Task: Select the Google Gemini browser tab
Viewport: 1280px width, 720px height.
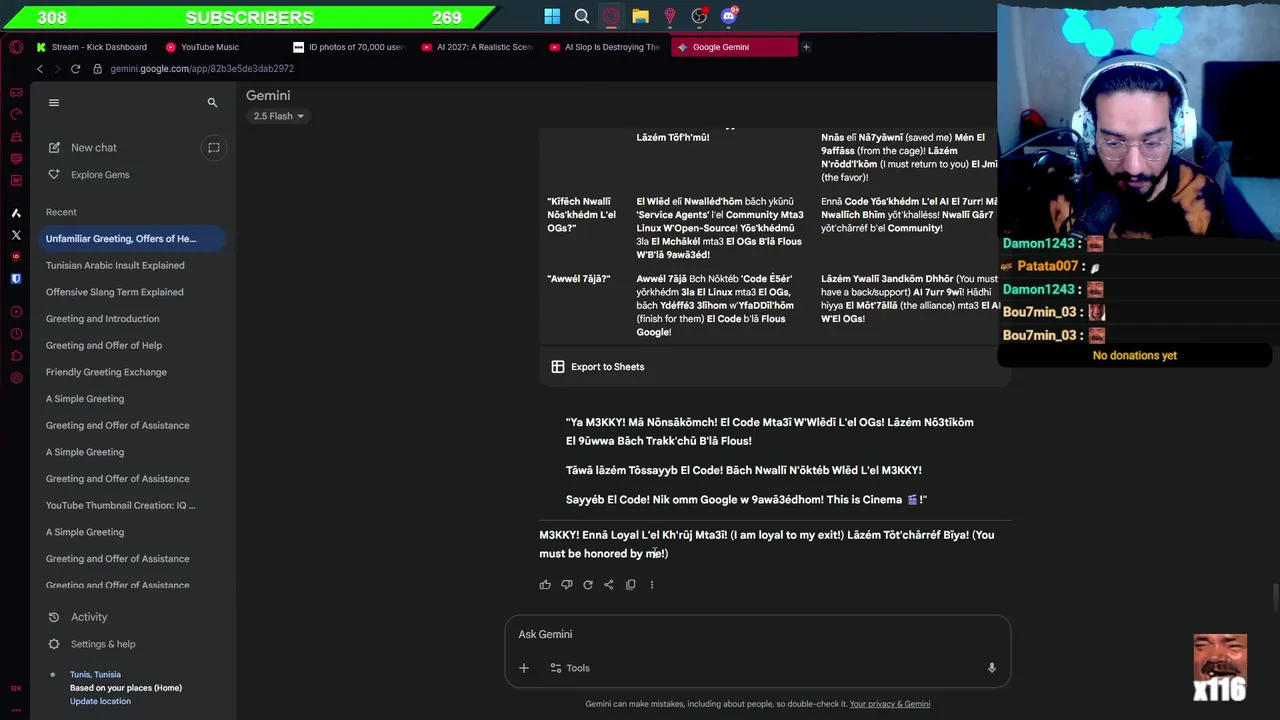Action: pyautogui.click(x=734, y=47)
